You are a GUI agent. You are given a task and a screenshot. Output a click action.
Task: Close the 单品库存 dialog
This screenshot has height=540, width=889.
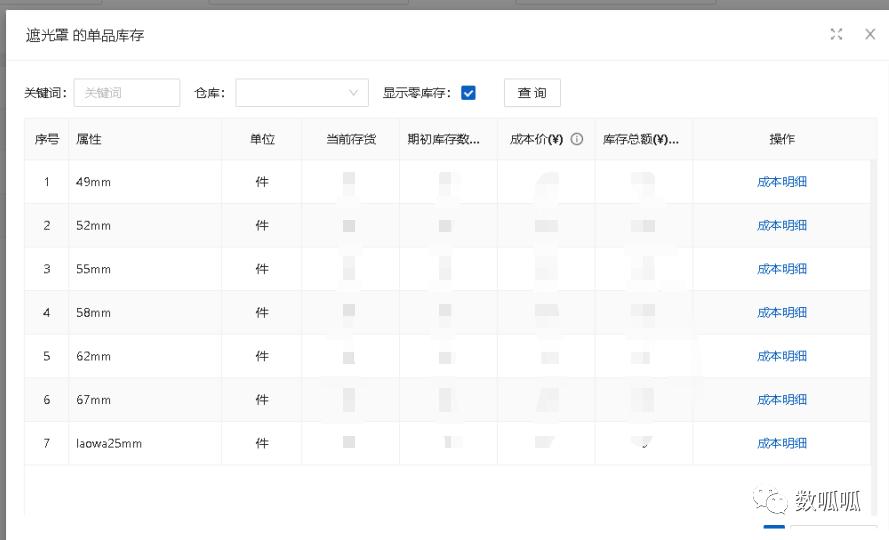[870, 34]
